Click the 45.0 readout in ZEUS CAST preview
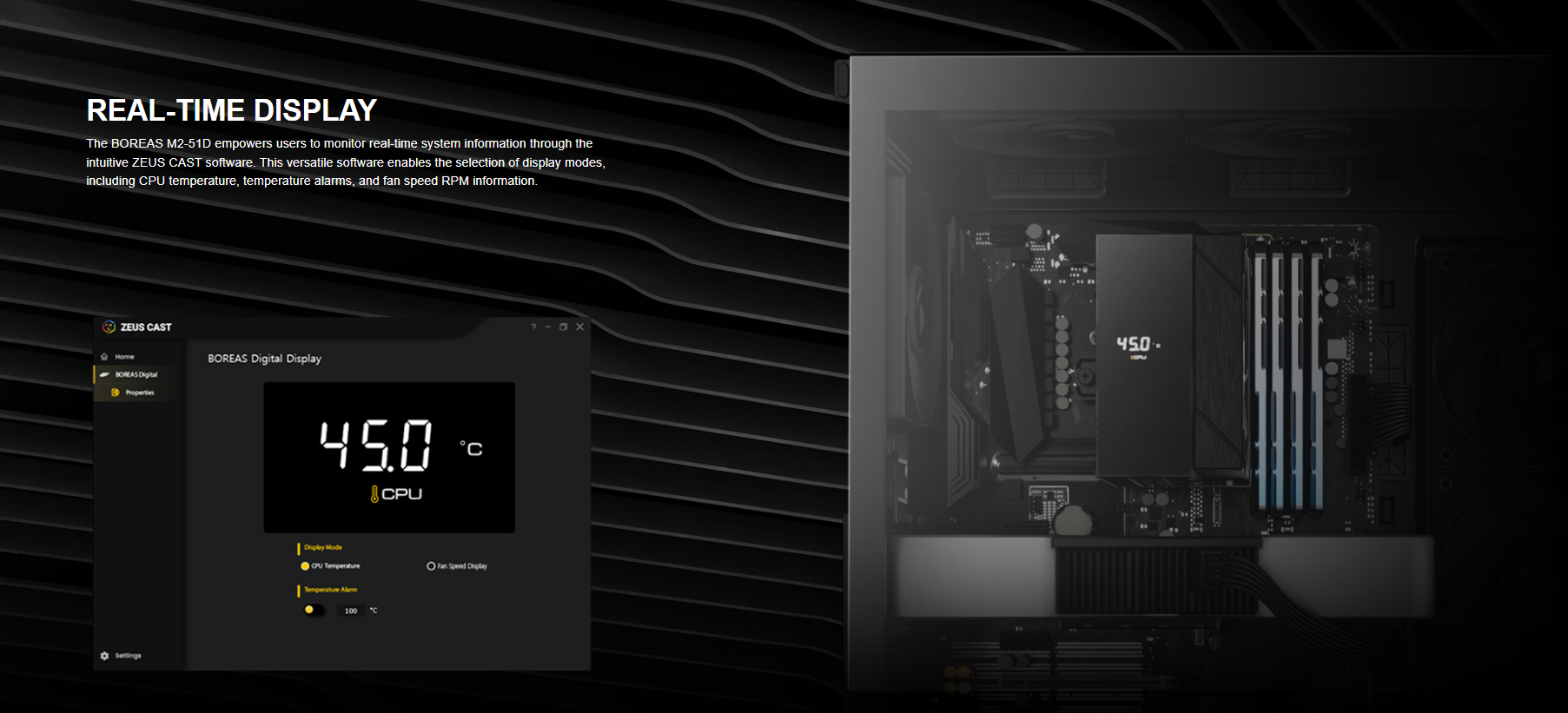Image resolution: width=1568 pixels, height=713 pixels. (x=375, y=446)
